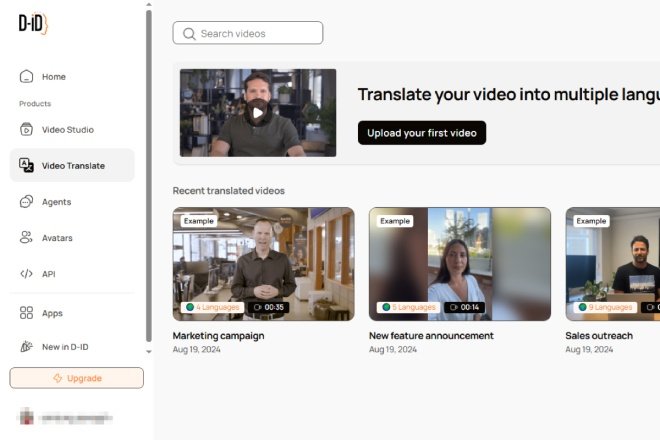Click the Avatars people icon
This screenshot has height=440, width=660.
[x=26, y=237]
